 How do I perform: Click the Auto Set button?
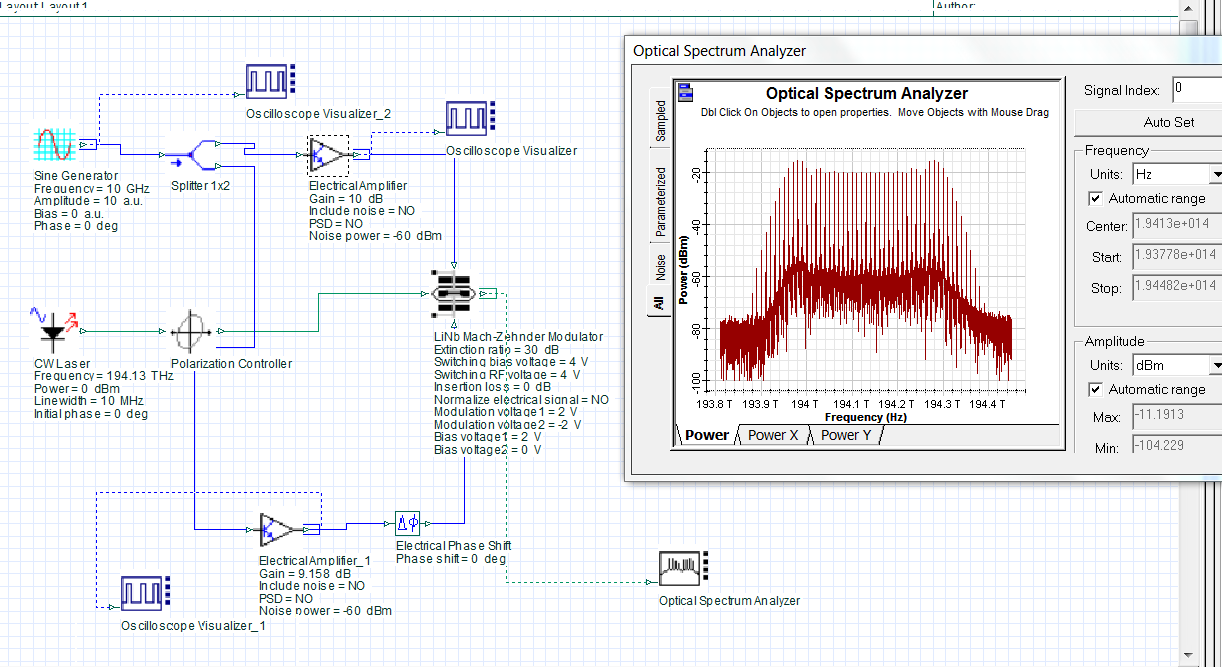point(1148,123)
